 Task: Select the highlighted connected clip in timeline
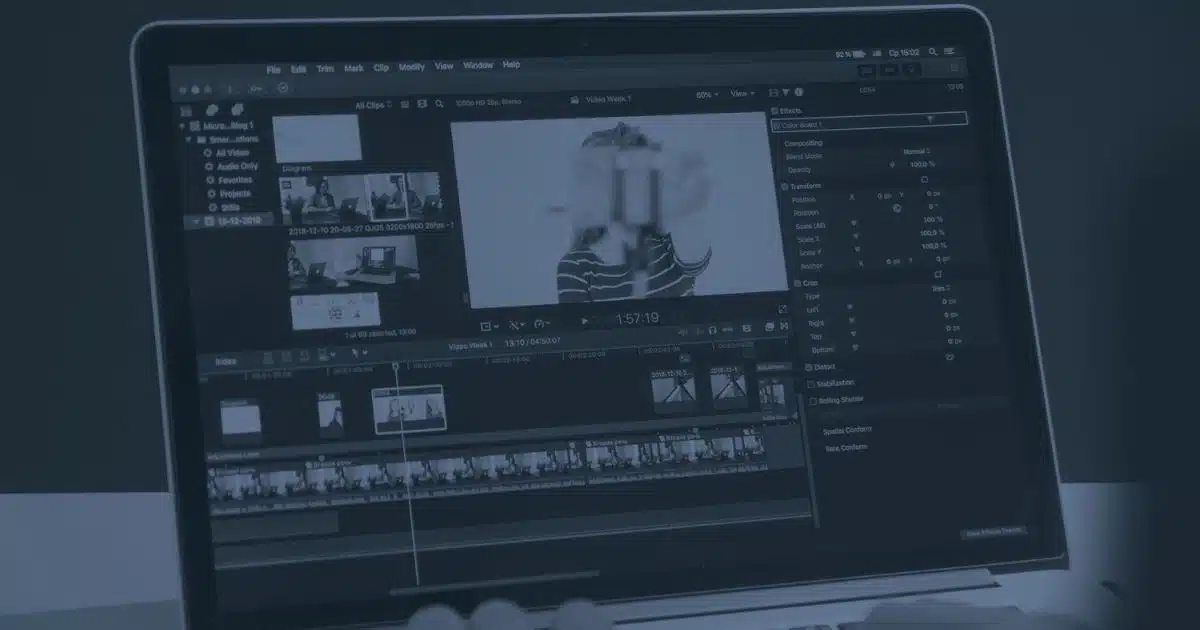(x=408, y=410)
